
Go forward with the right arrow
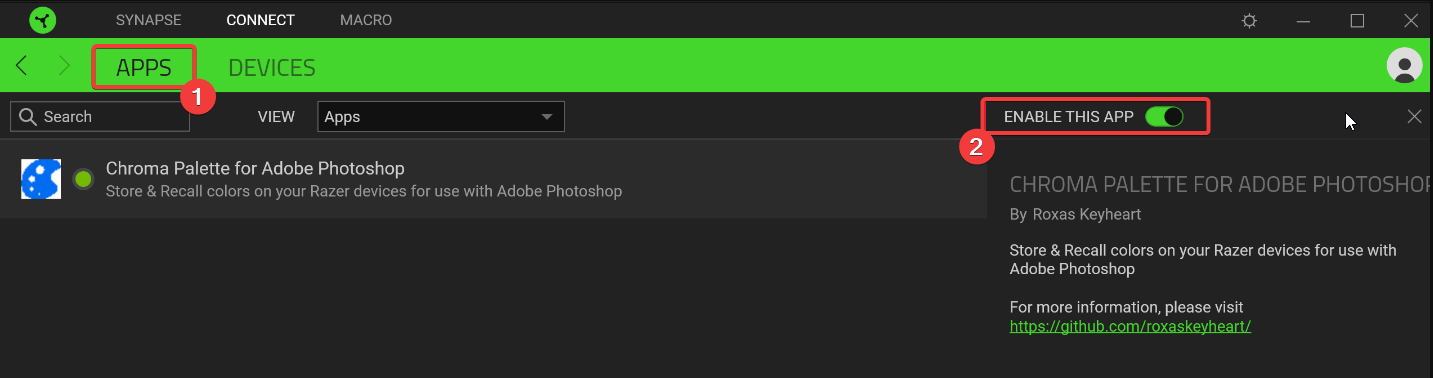[65, 66]
